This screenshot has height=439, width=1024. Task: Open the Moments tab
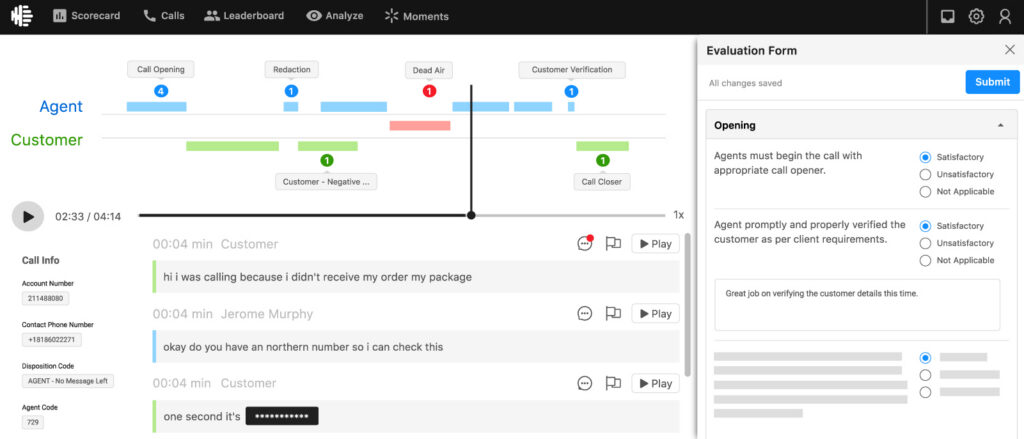[x=416, y=16]
